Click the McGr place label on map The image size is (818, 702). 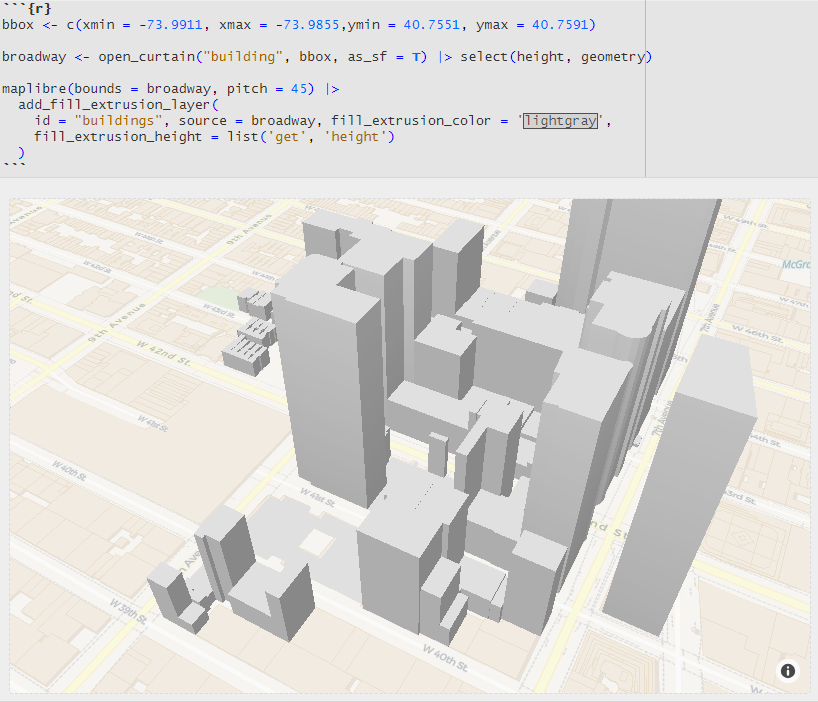(x=795, y=265)
